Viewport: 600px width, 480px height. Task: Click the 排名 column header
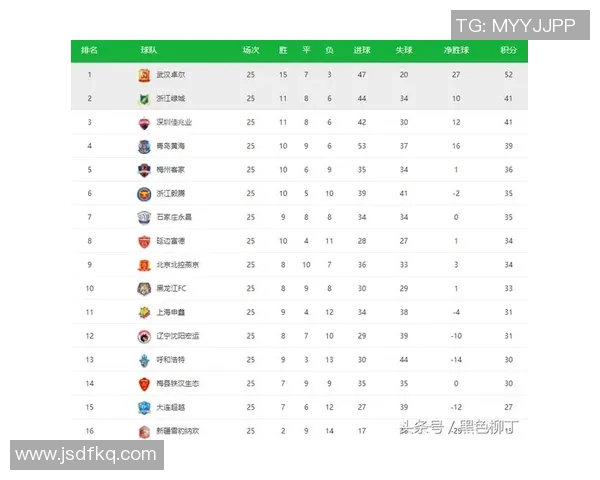point(89,50)
